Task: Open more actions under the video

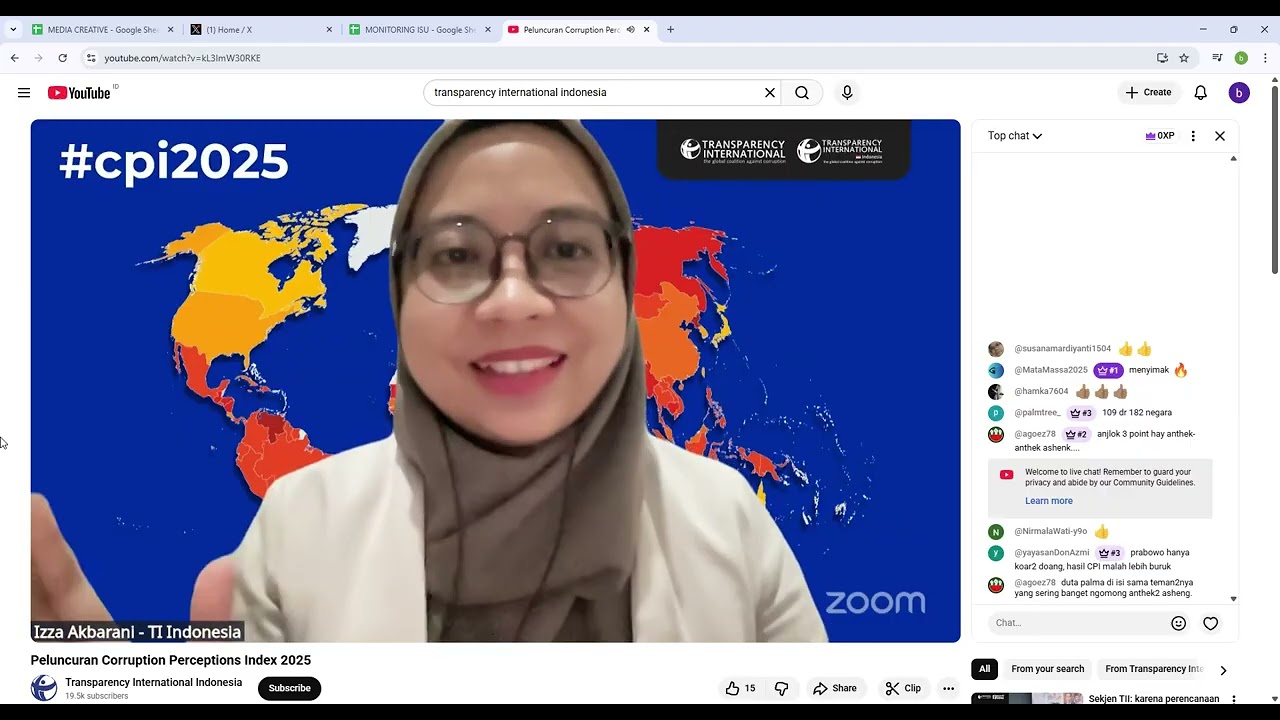Action: pos(948,688)
